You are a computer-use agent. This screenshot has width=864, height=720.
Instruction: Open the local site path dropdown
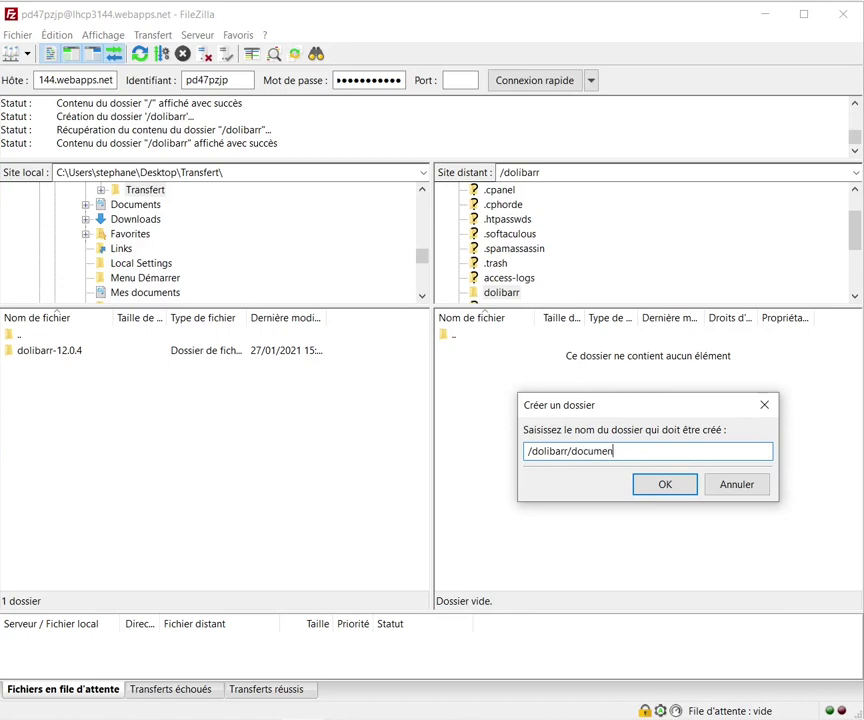point(423,173)
